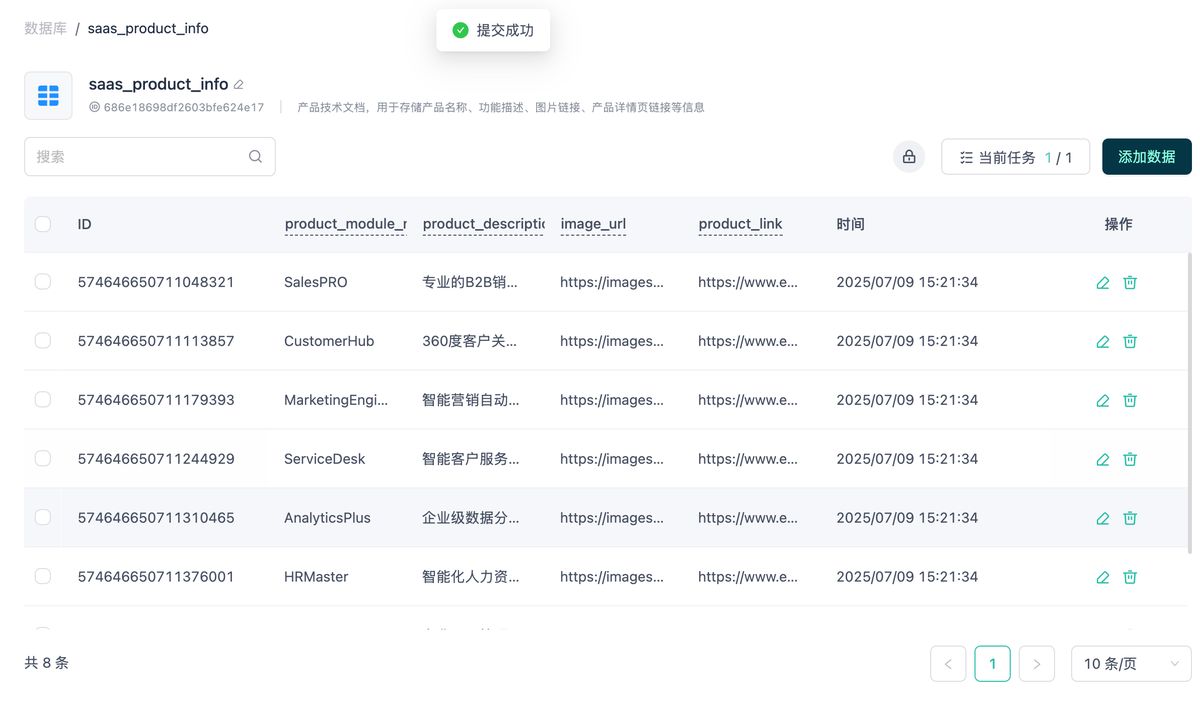Image resolution: width=1200 pixels, height=708 pixels.
Task: Open the 数据库 breadcrumb link
Action: click(45, 28)
